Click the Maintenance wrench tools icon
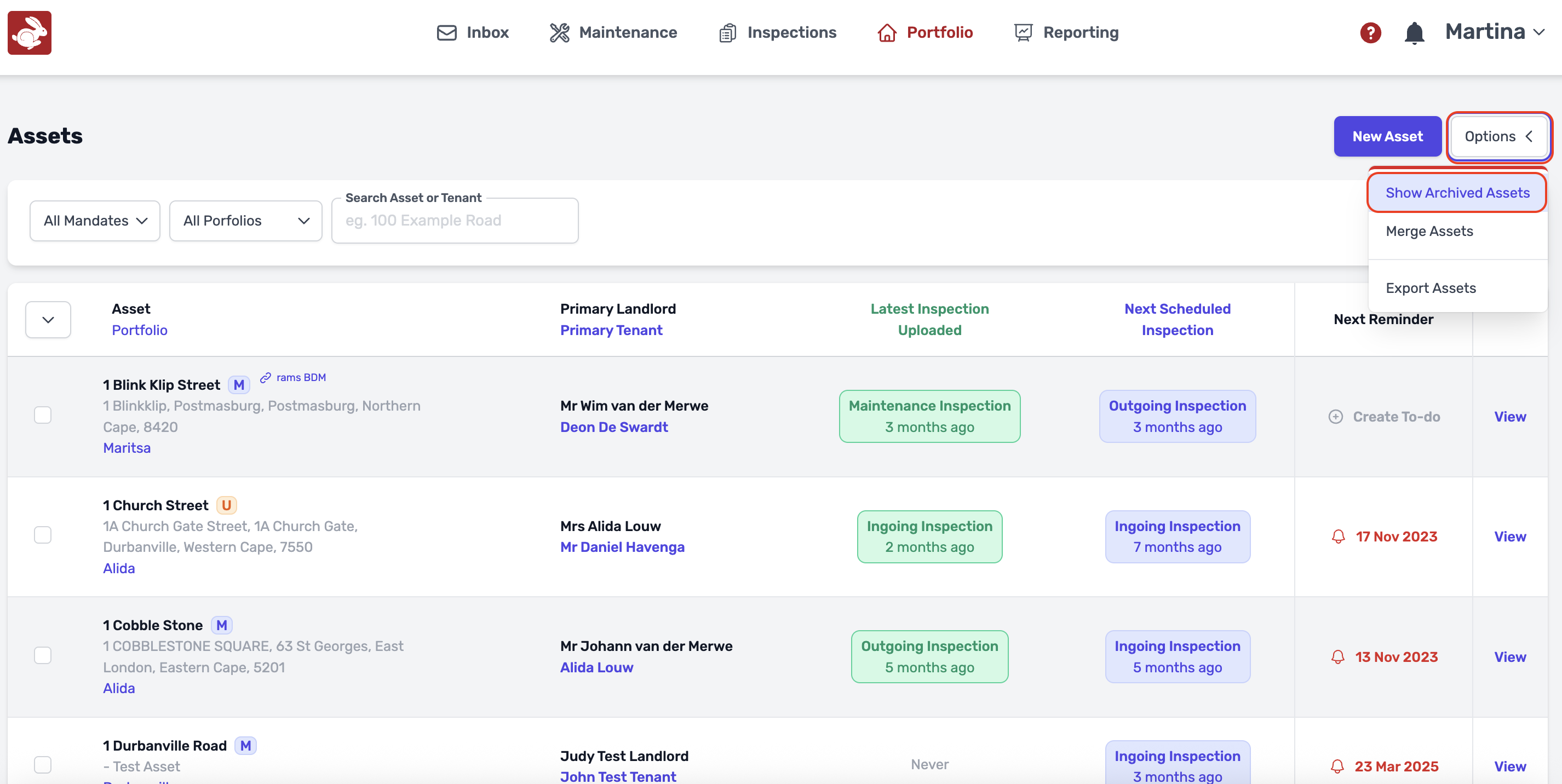Viewport: 1562px width, 784px height. [x=559, y=32]
